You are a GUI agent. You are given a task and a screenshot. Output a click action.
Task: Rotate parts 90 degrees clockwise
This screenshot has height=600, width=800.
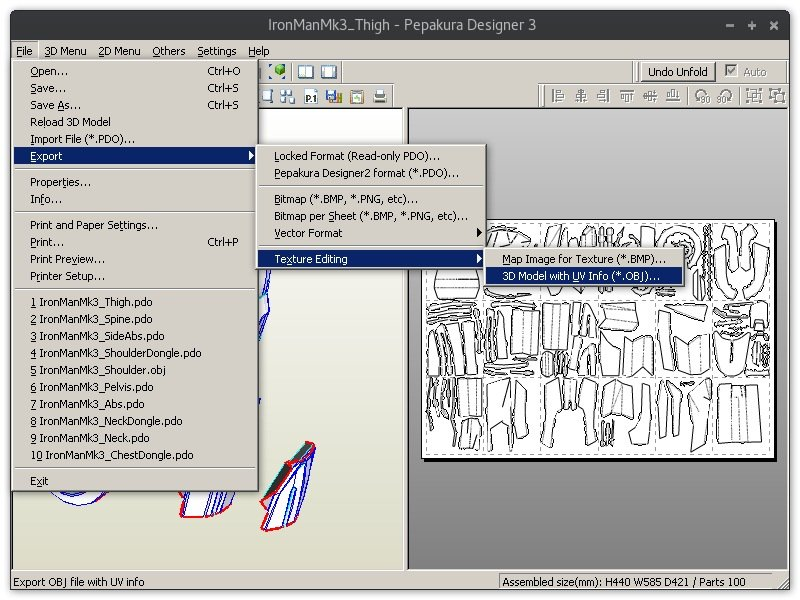tap(725, 96)
